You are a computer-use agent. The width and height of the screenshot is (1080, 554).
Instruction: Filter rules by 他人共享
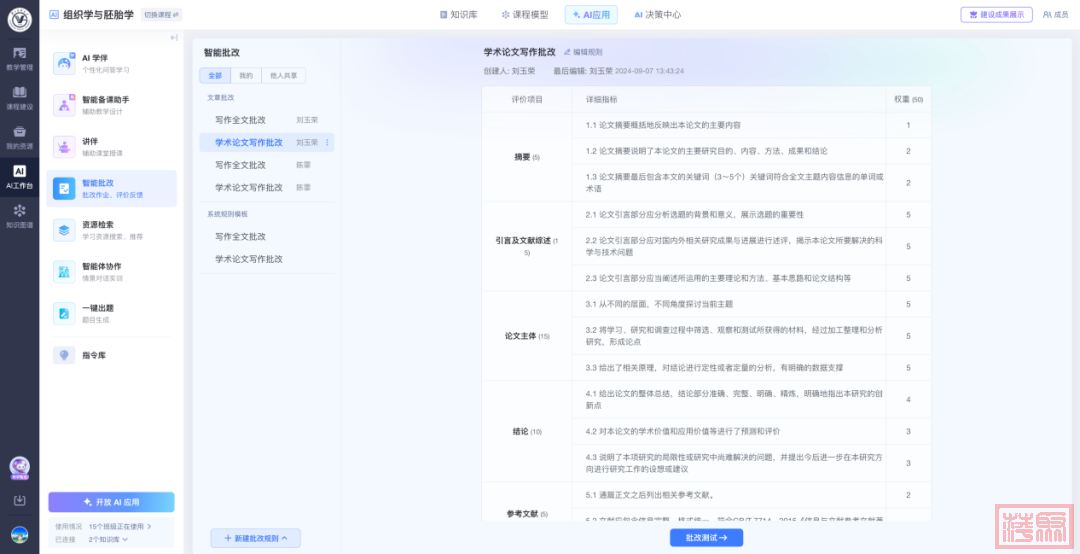(282, 76)
